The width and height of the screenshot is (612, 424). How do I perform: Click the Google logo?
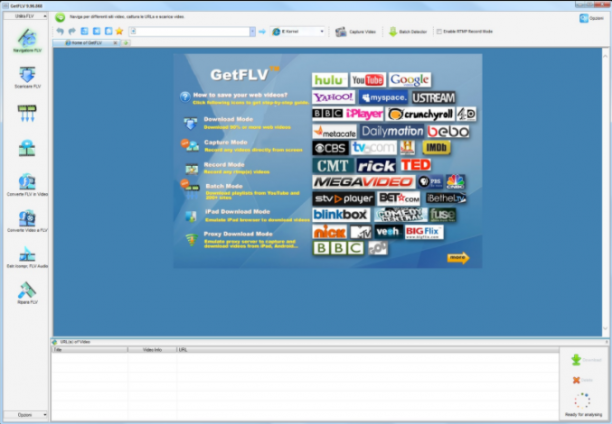410,80
